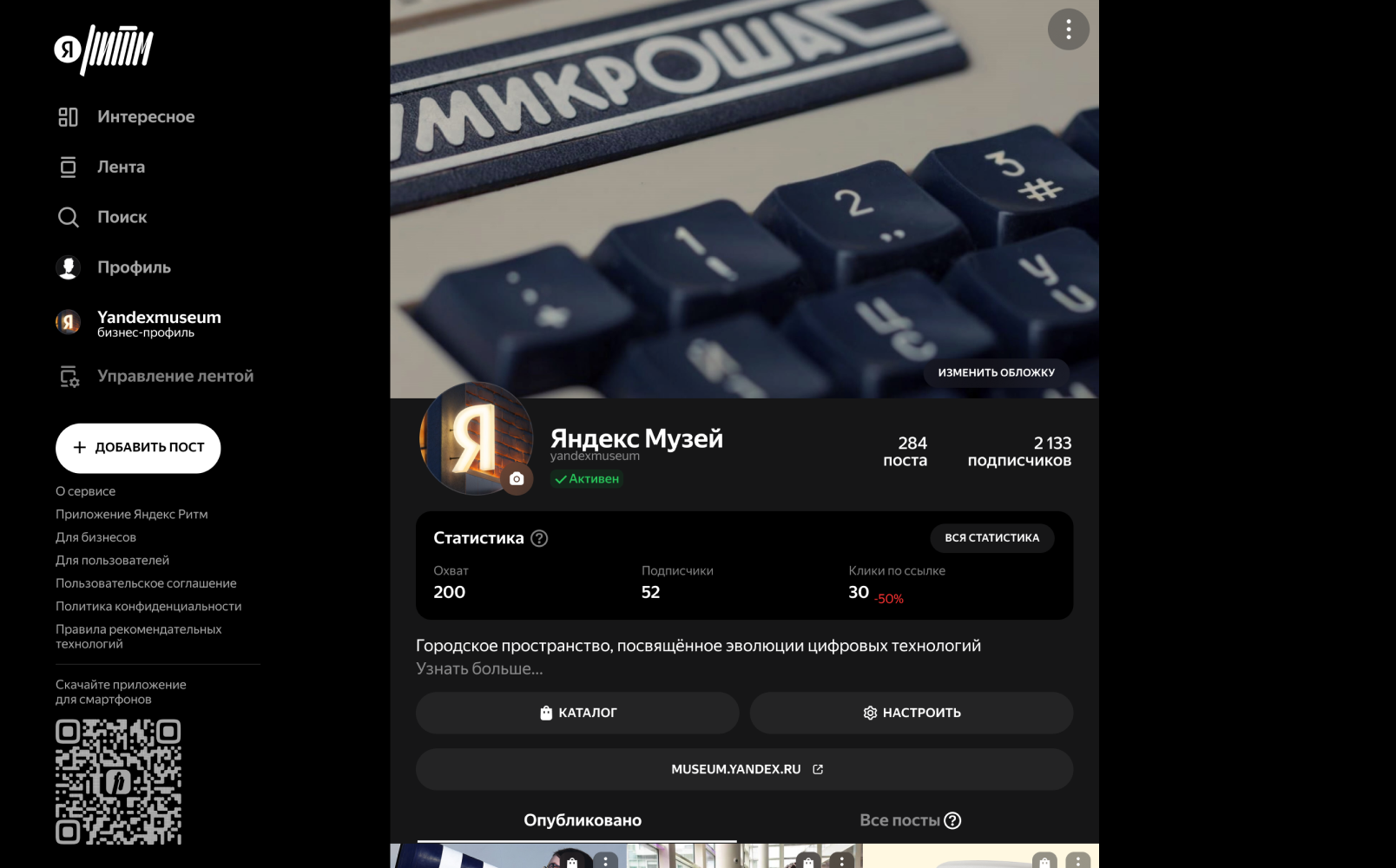Screen dimensions: 1396x868
Task: Click the Подписчики value 52
Action: click(651, 592)
